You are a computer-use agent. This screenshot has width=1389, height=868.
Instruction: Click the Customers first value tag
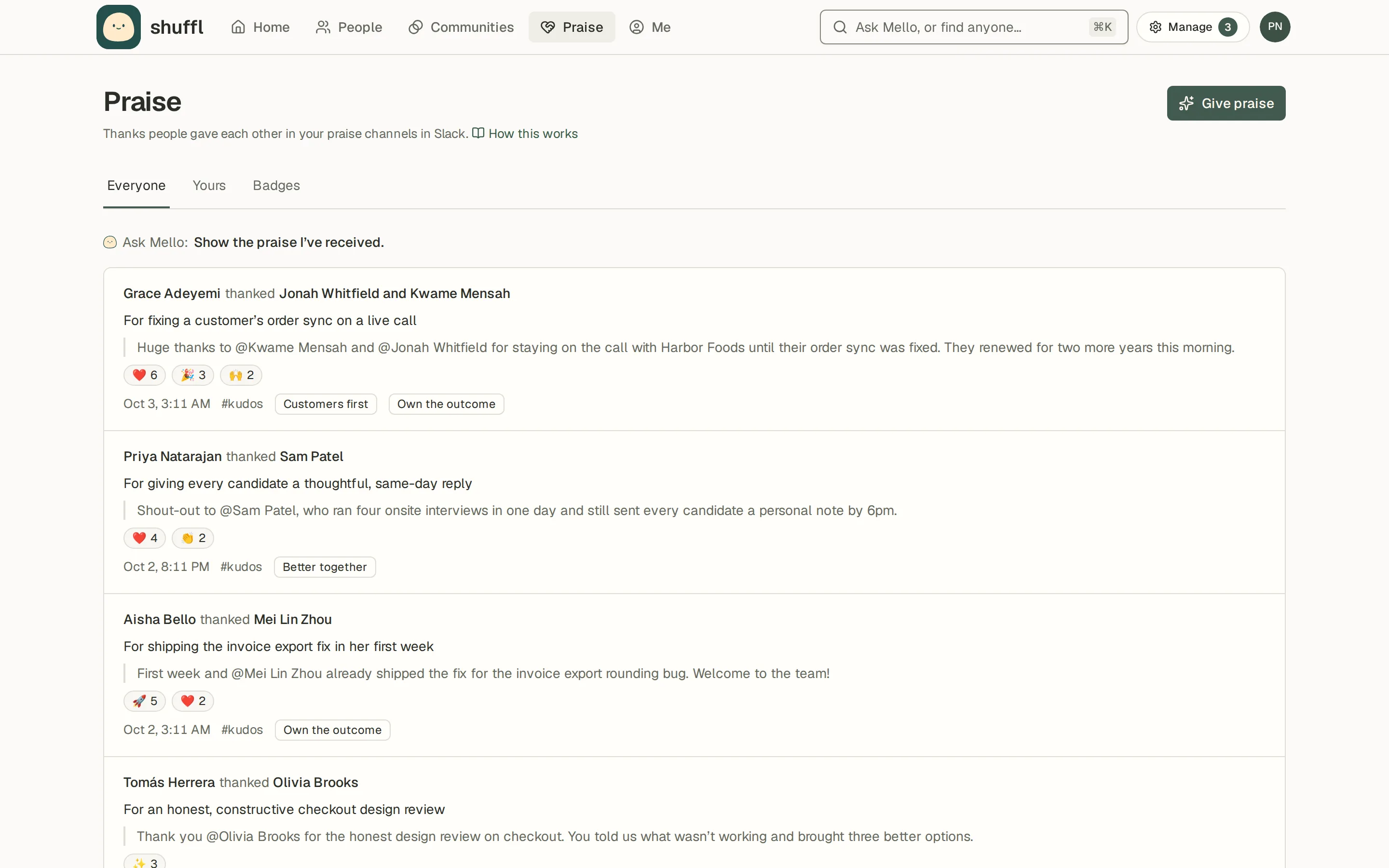click(326, 404)
